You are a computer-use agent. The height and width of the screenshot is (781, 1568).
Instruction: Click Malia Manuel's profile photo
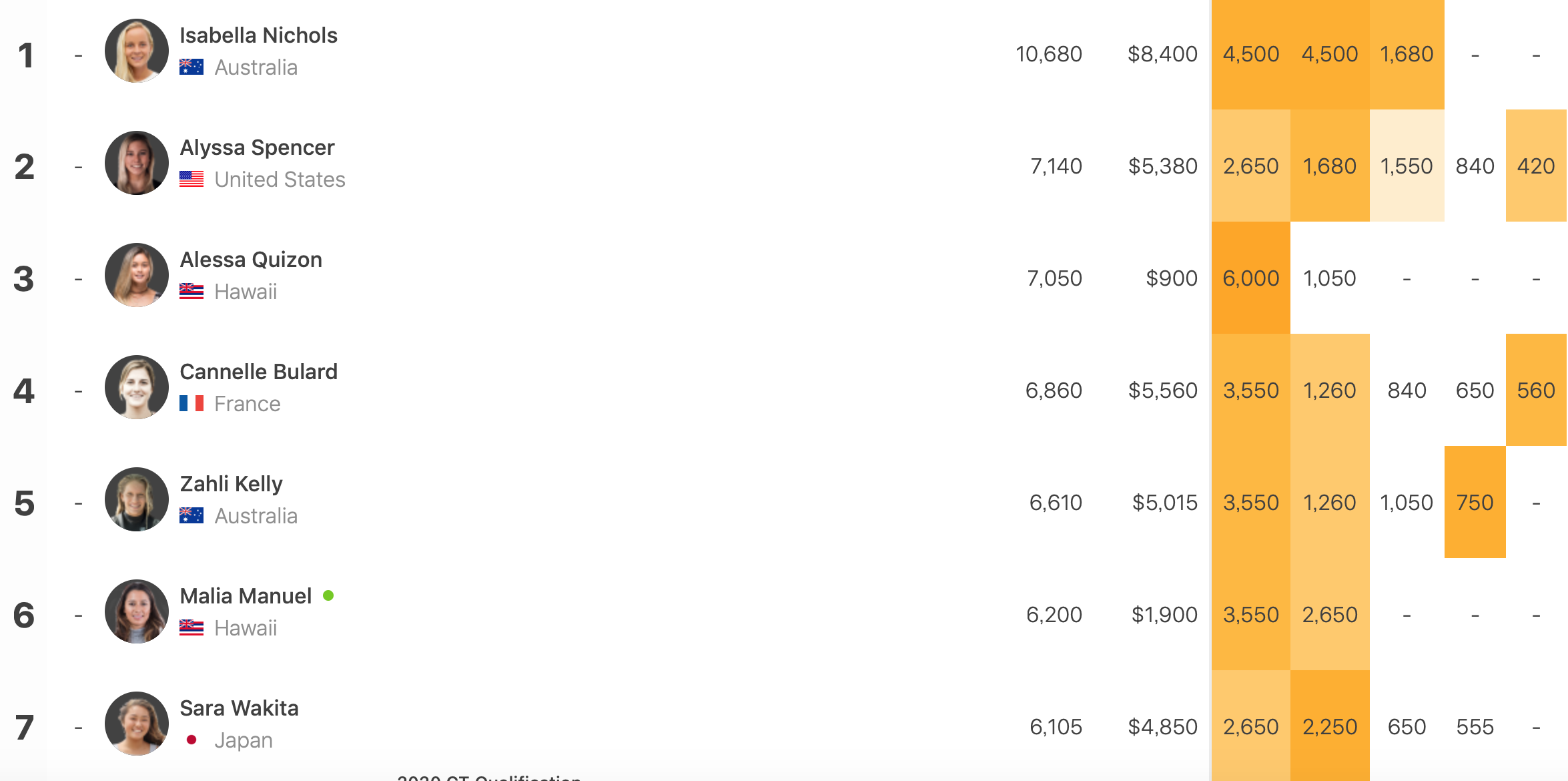click(x=137, y=611)
